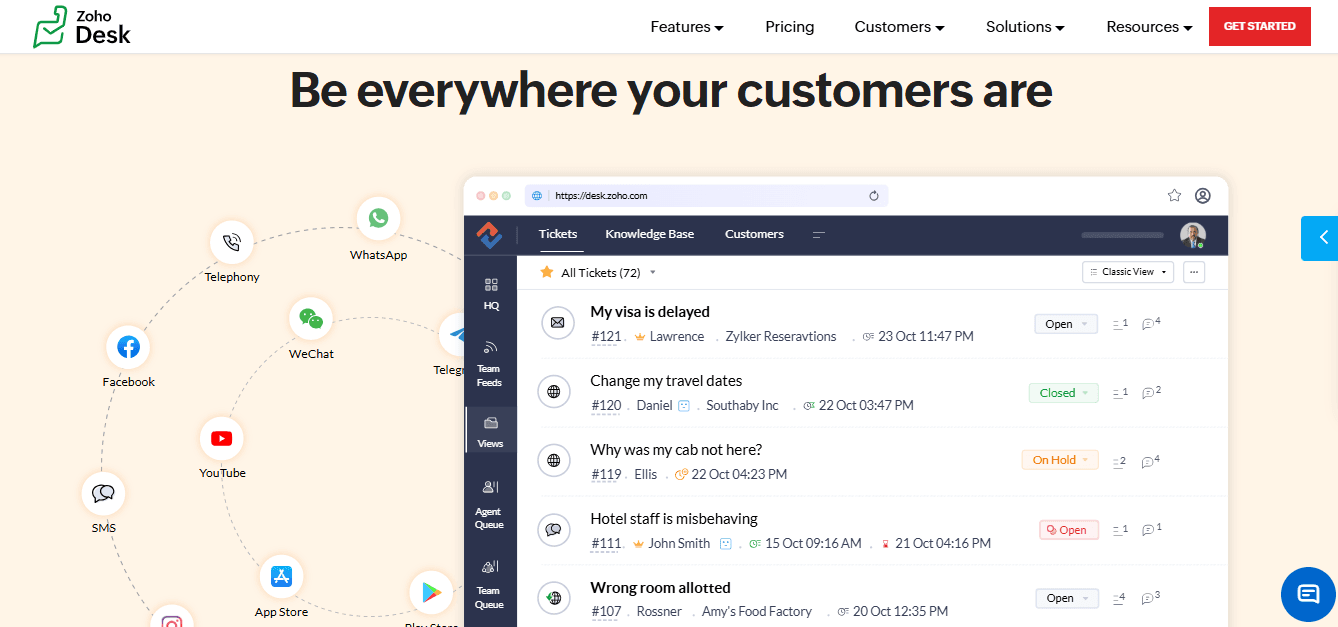Click the Zoho Desk logo
1338x627 pixels.
[82, 26]
